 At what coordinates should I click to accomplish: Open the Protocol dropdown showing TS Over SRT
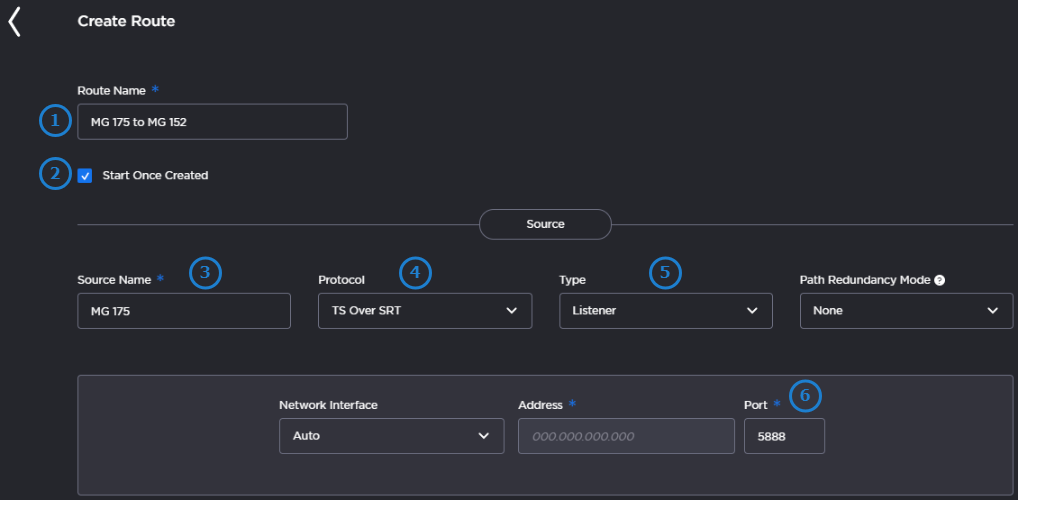pos(425,311)
